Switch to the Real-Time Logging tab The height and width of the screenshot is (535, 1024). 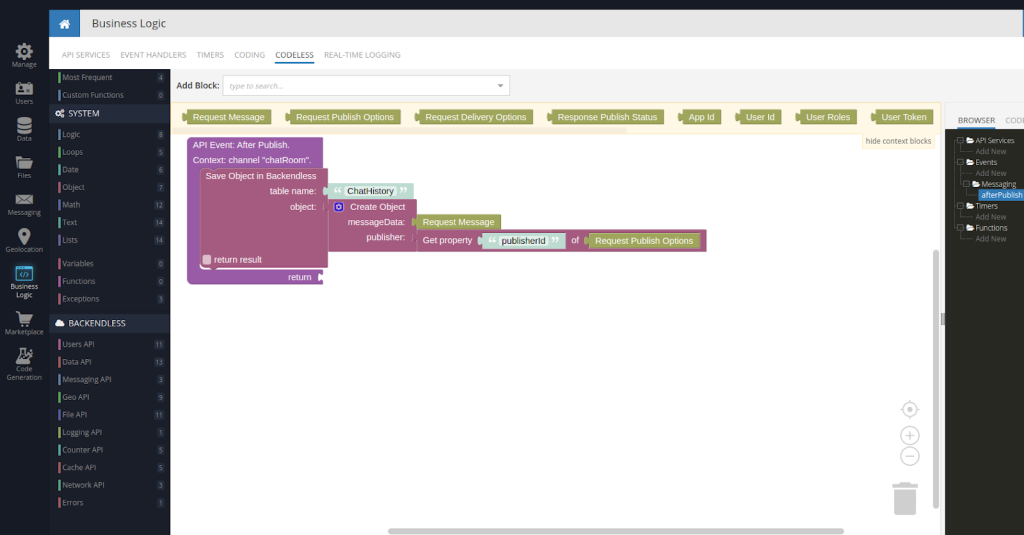click(362, 55)
